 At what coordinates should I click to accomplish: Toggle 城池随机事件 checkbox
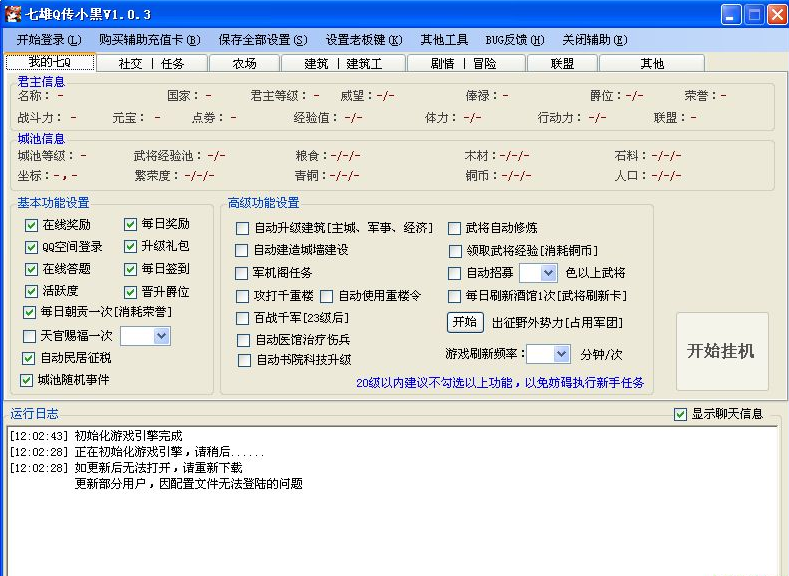(x=26, y=380)
